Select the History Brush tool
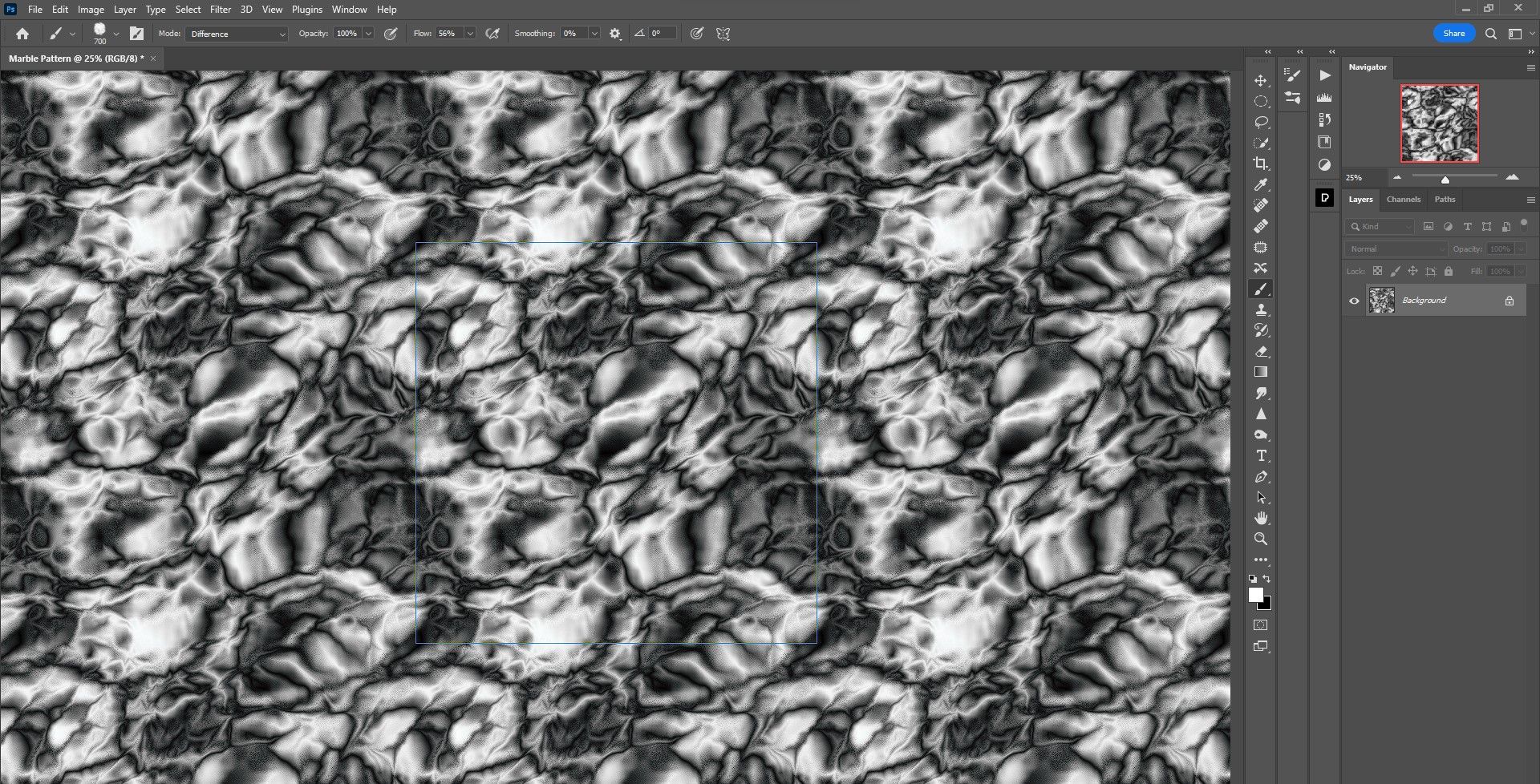Image resolution: width=1540 pixels, height=784 pixels. pos(1261,330)
